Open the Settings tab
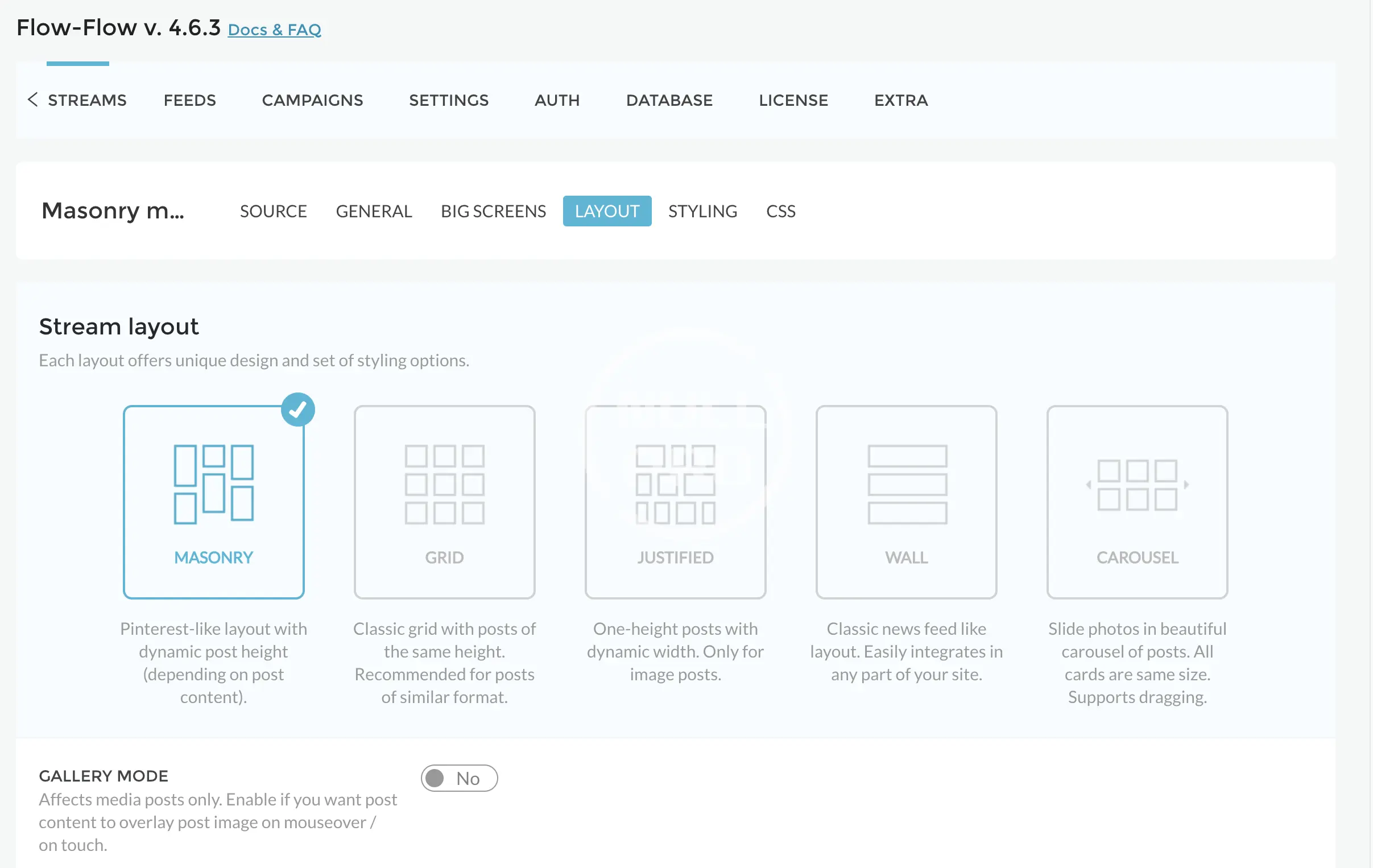 pyautogui.click(x=449, y=100)
